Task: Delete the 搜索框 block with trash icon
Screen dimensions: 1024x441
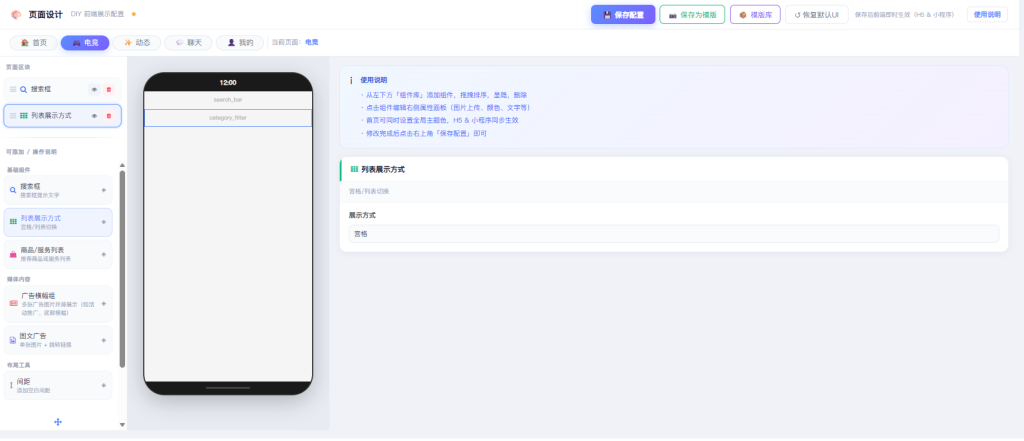Action: (x=108, y=90)
